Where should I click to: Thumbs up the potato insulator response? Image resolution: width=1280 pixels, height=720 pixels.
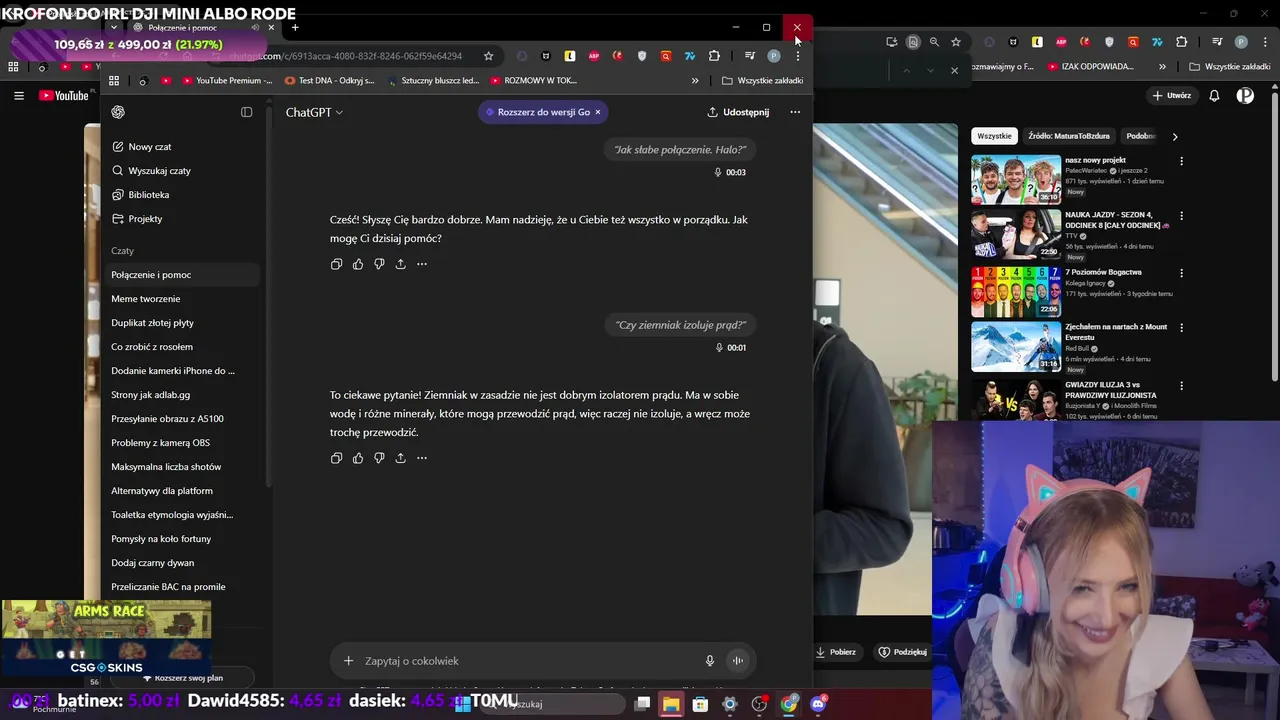click(358, 458)
